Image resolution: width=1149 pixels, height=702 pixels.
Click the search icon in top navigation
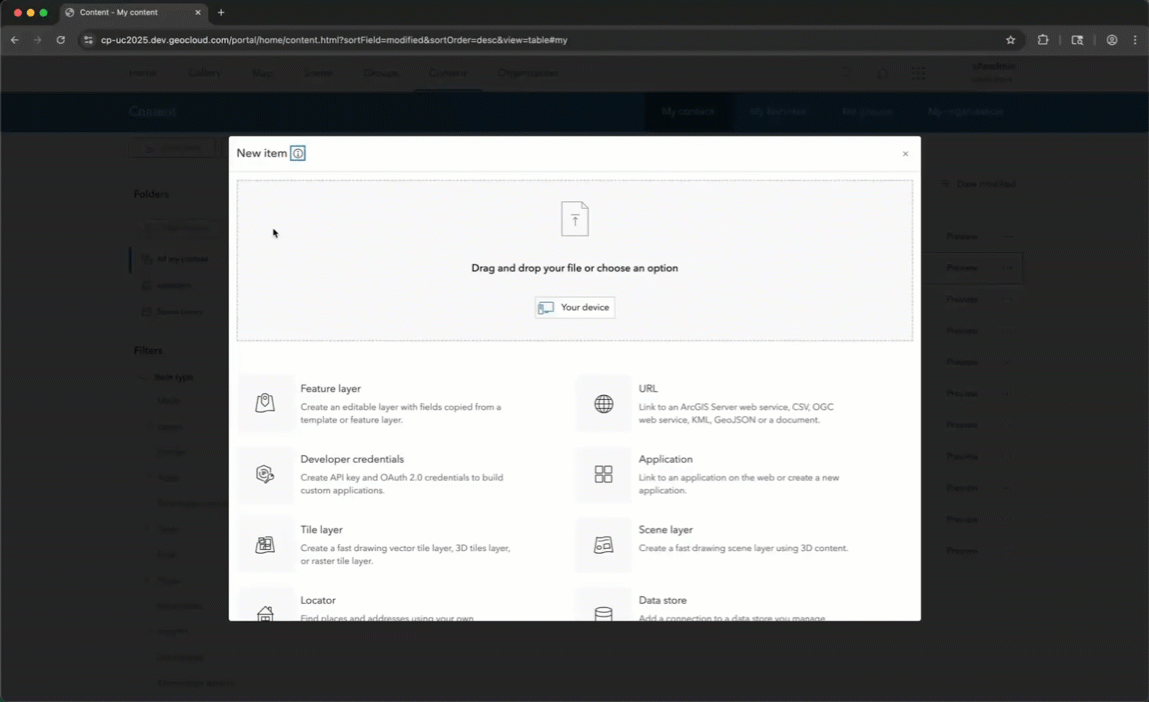tap(845, 73)
